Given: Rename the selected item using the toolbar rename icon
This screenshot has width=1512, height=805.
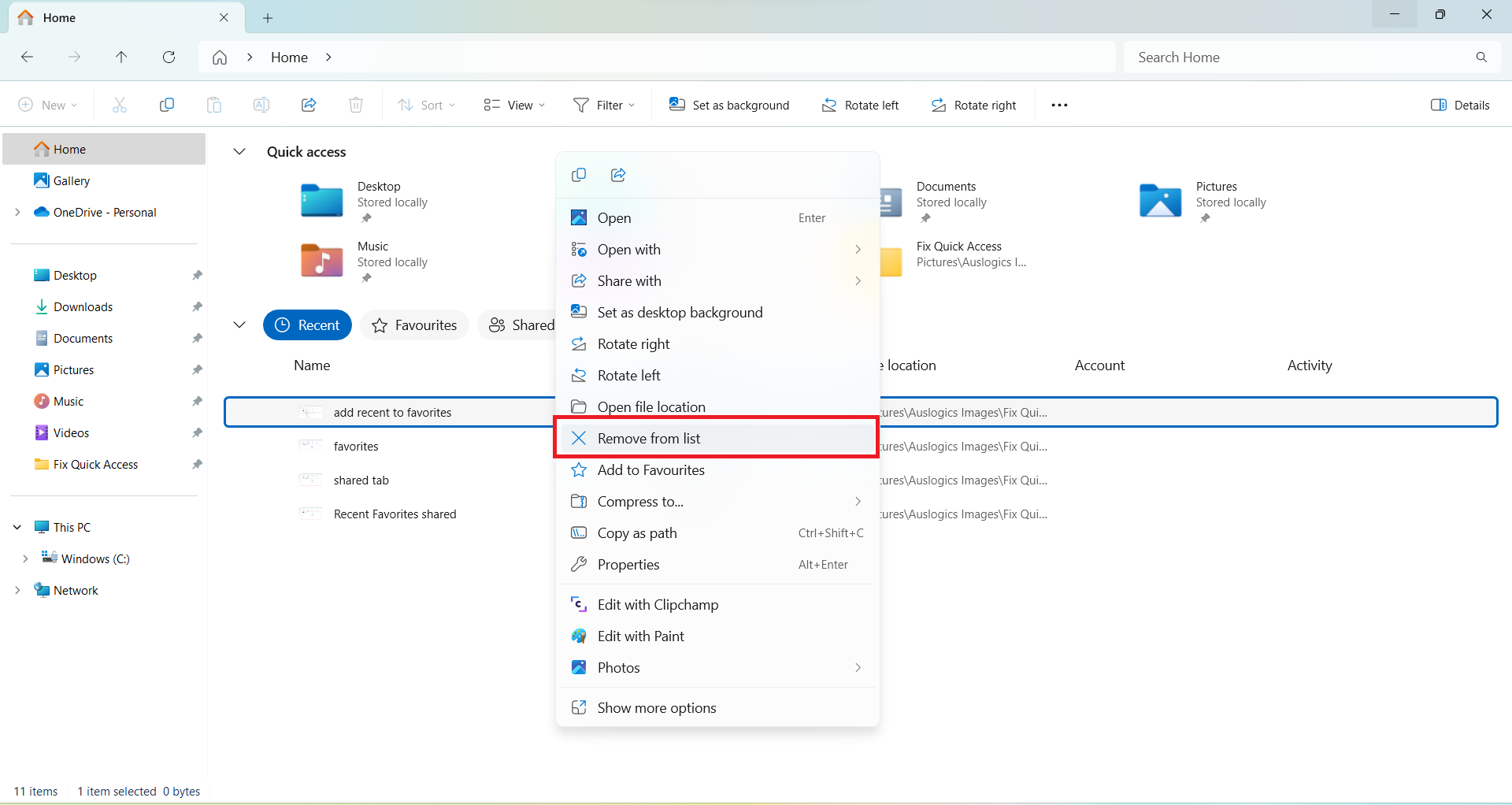Looking at the screenshot, I should (261, 104).
